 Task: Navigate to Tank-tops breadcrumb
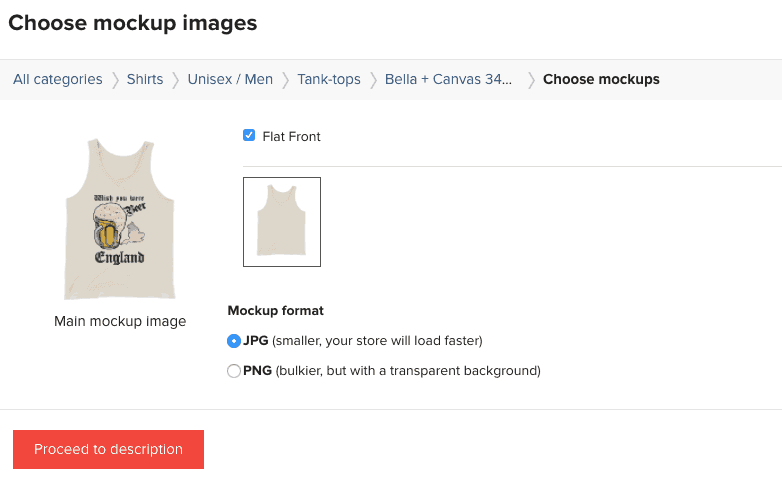(x=329, y=79)
